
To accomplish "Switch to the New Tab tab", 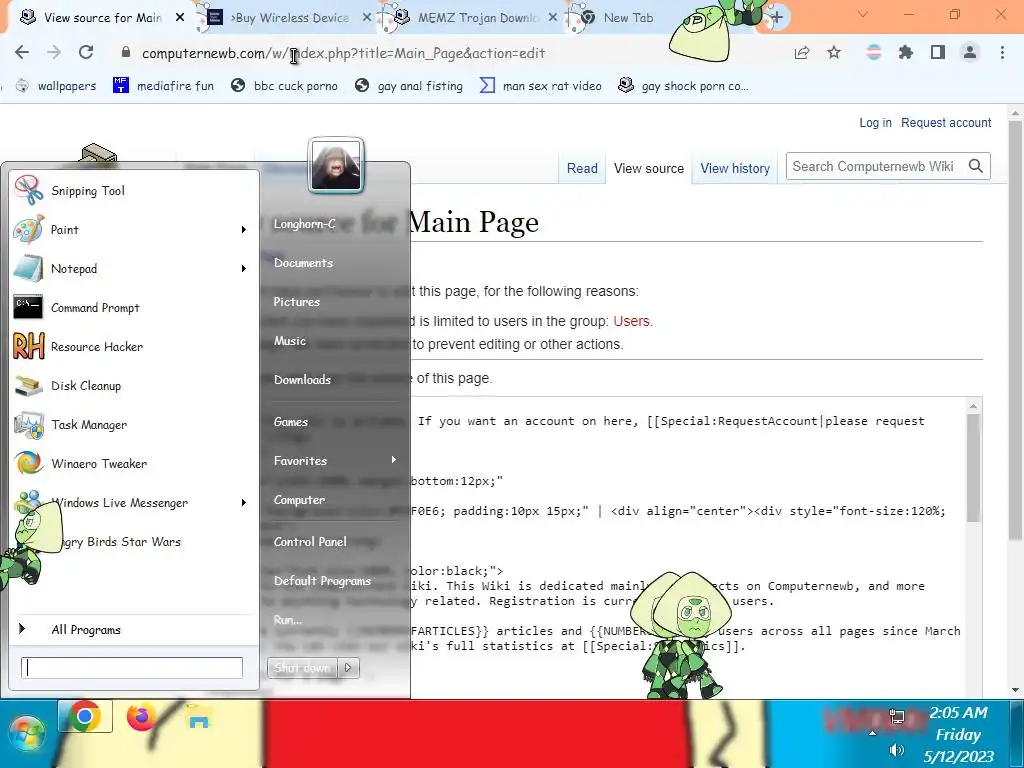I will [627, 18].
